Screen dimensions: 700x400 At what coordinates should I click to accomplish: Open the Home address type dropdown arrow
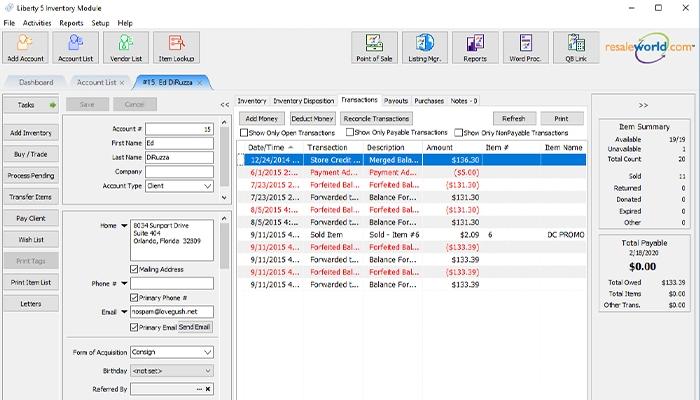(x=124, y=226)
